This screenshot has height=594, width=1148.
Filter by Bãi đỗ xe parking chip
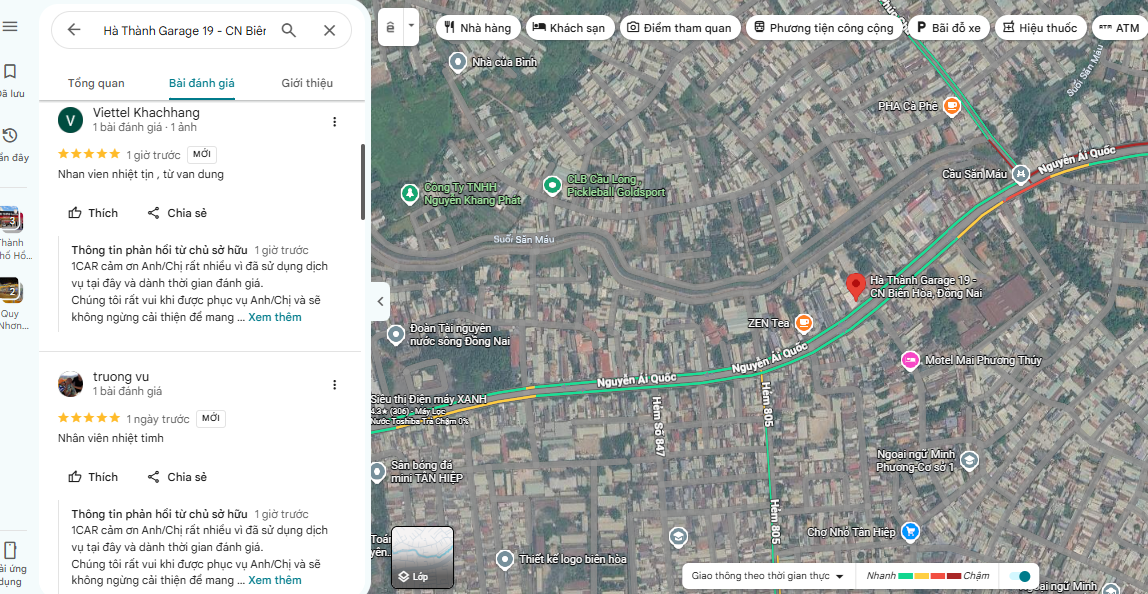pyautogui.click(x=950, y=29)
